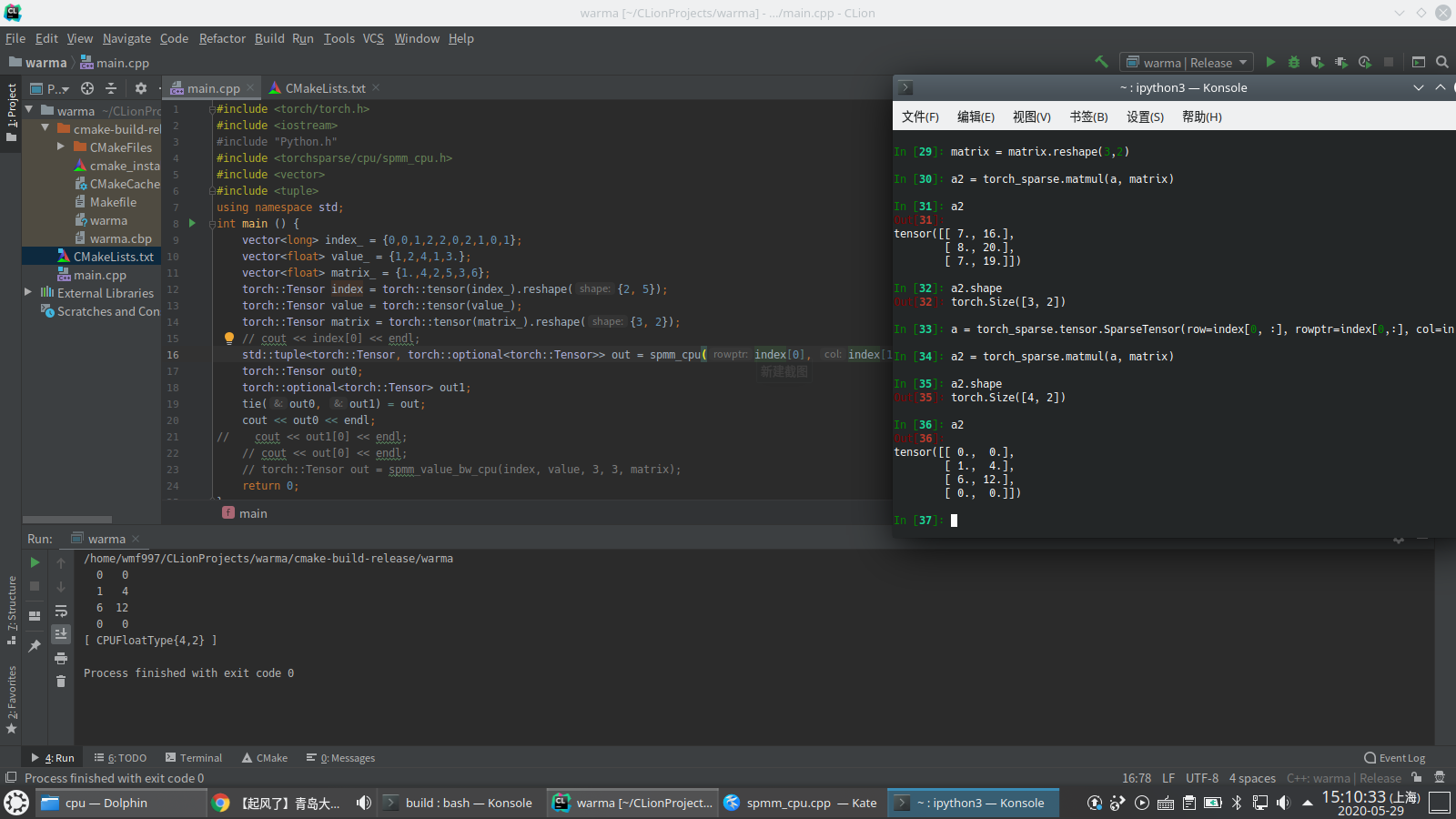Viewport: 1456px width, 819px height.
Task: Fold the include block at line 1
Action: coord(212,109)
